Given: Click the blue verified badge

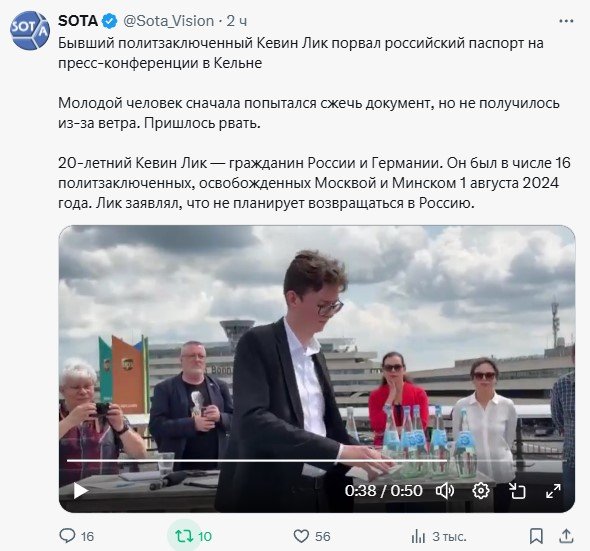Looking at the screenshot, I should click(x=109, y=21).
